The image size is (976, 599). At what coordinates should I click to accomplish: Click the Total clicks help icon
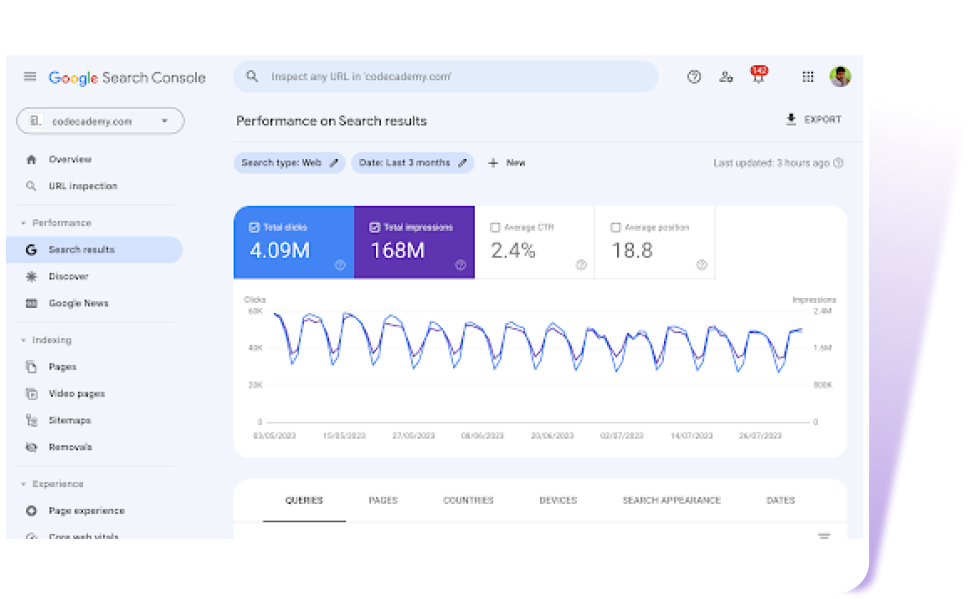[x=340, y=265]
